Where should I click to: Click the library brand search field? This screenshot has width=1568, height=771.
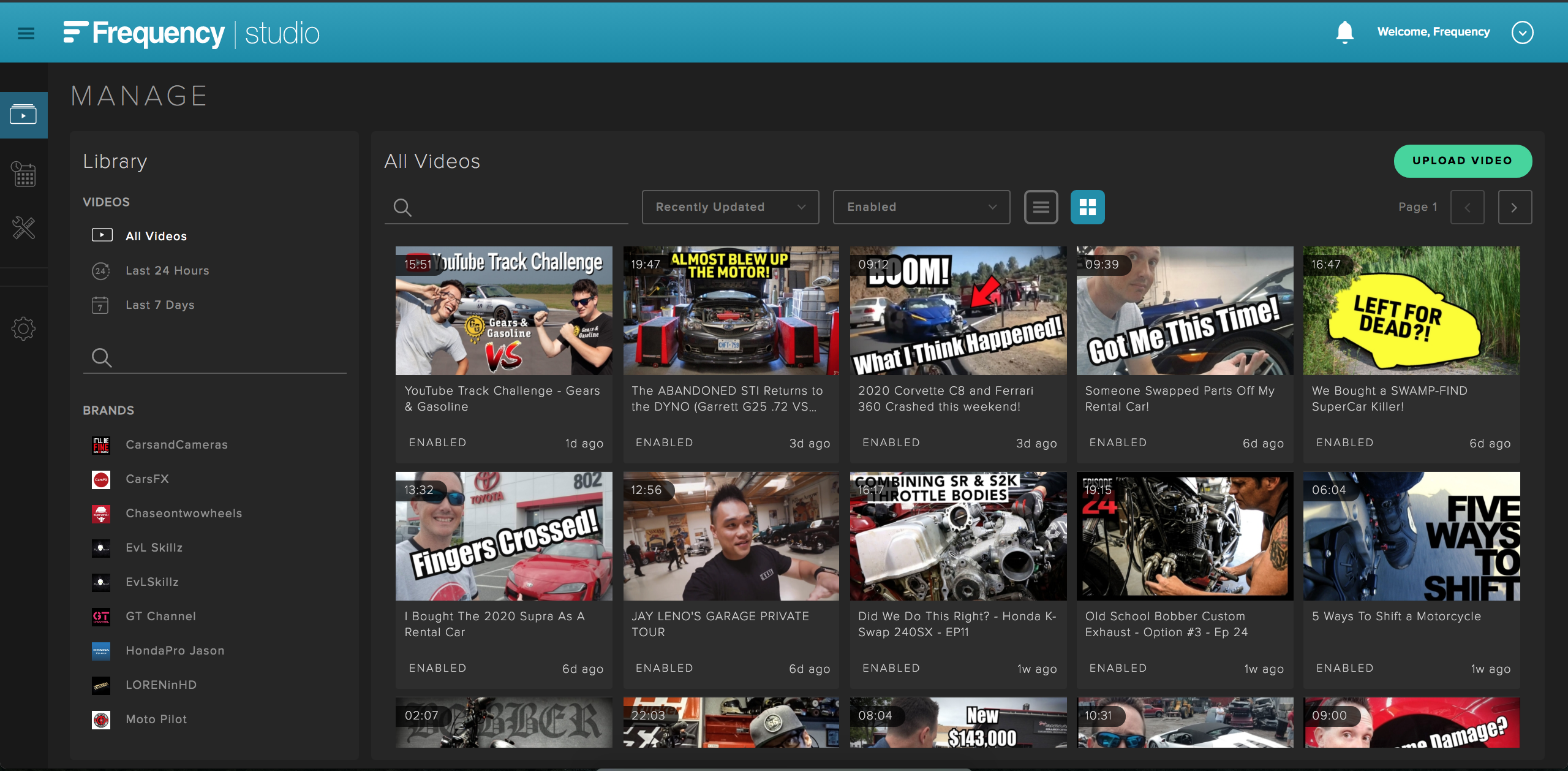coord(215,357)
